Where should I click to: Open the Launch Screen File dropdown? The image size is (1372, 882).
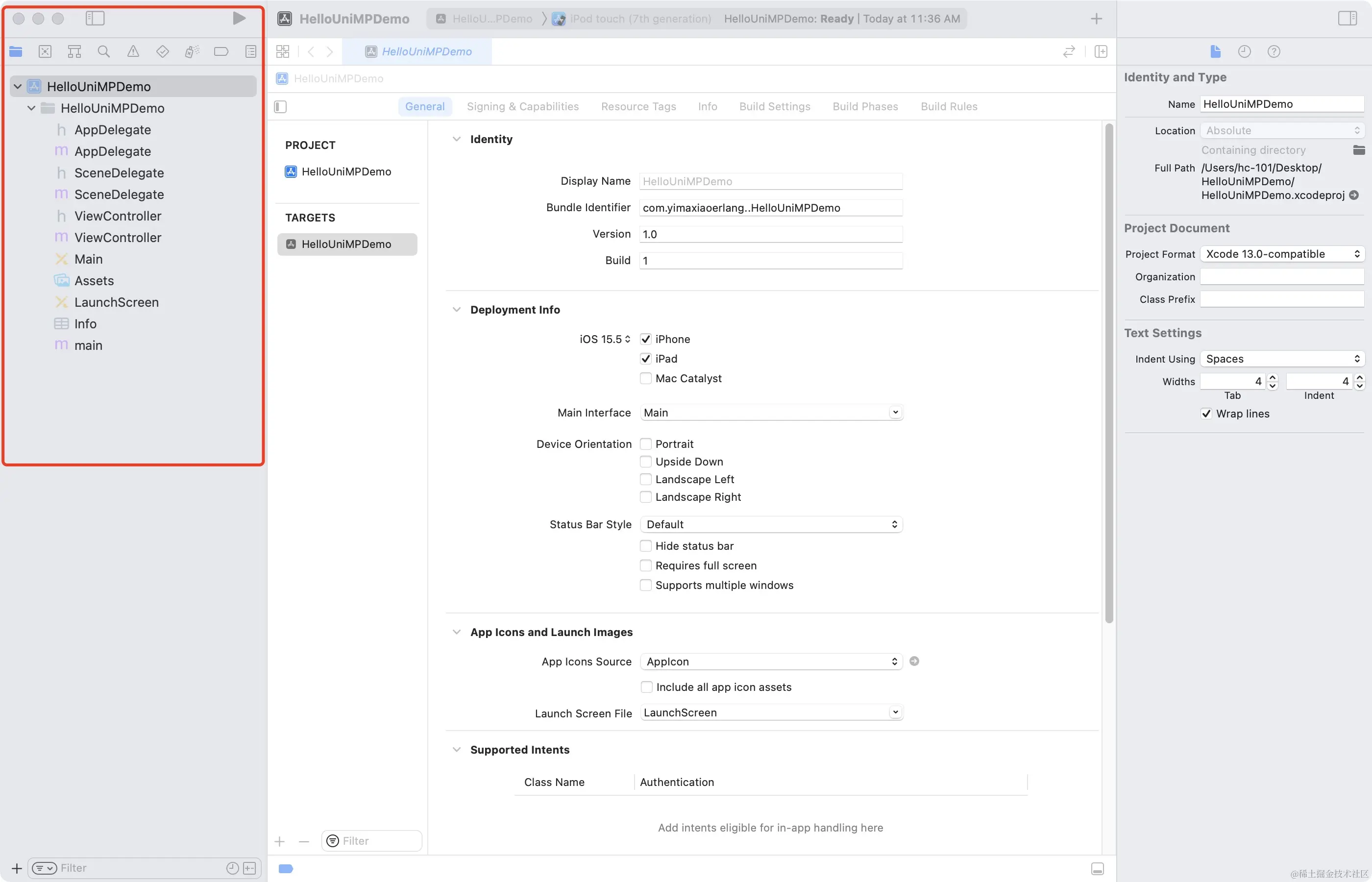771,712
